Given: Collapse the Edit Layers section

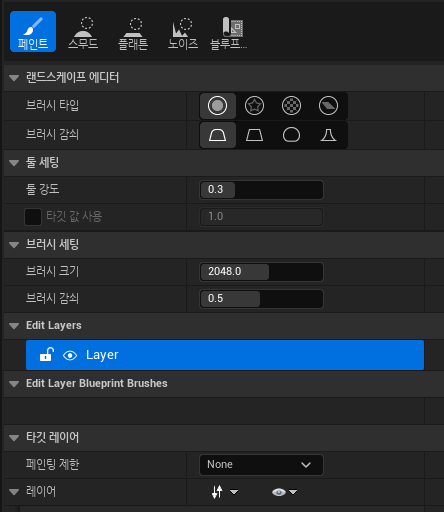Looking at the screenshot, I should [14, 326].
